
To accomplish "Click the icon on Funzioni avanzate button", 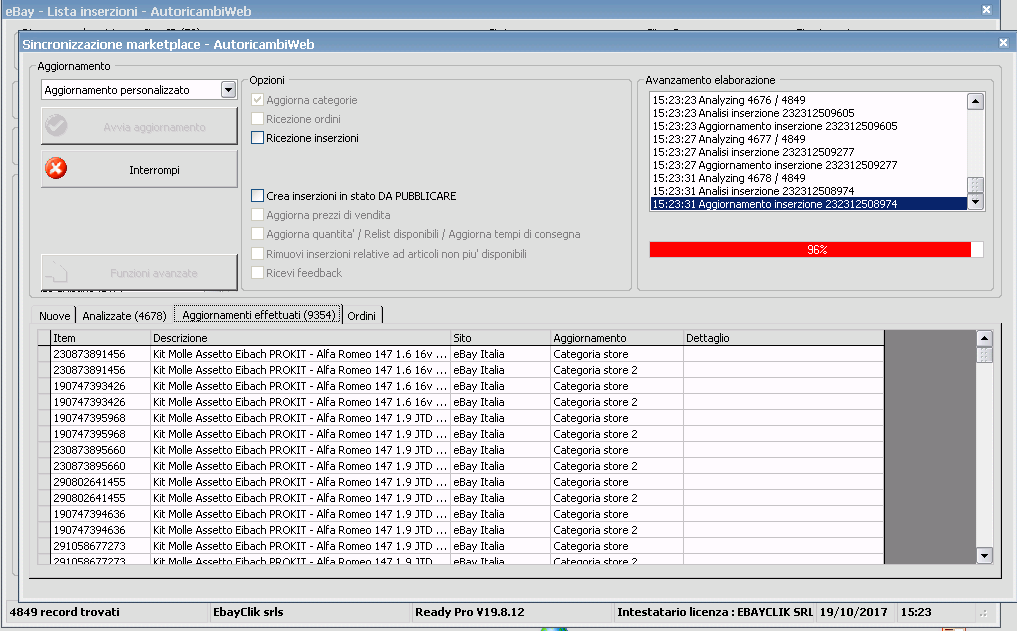I will pos(57,272).
